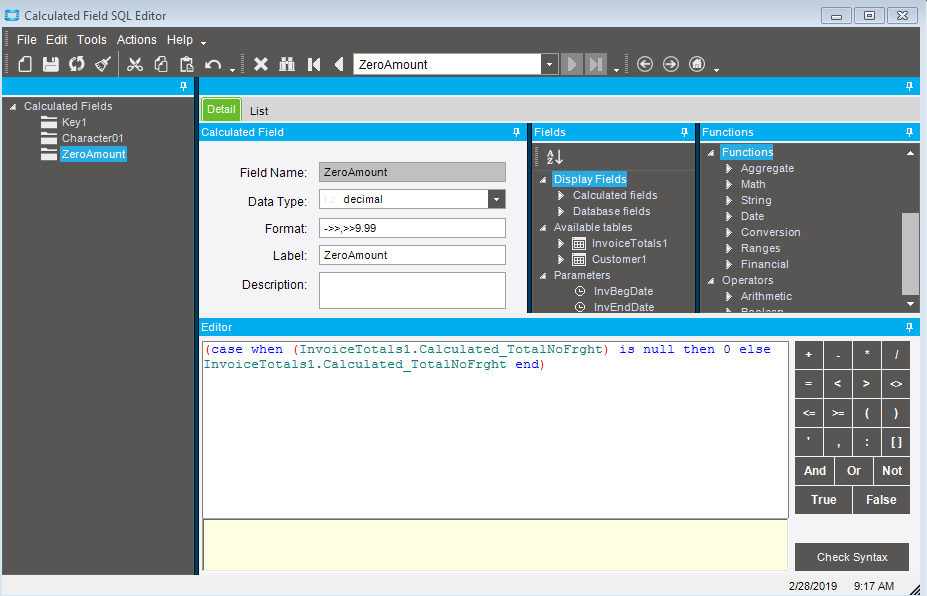Pin the Fields panel
Viewport: 927px width, 596px height.
click(684, 132)
